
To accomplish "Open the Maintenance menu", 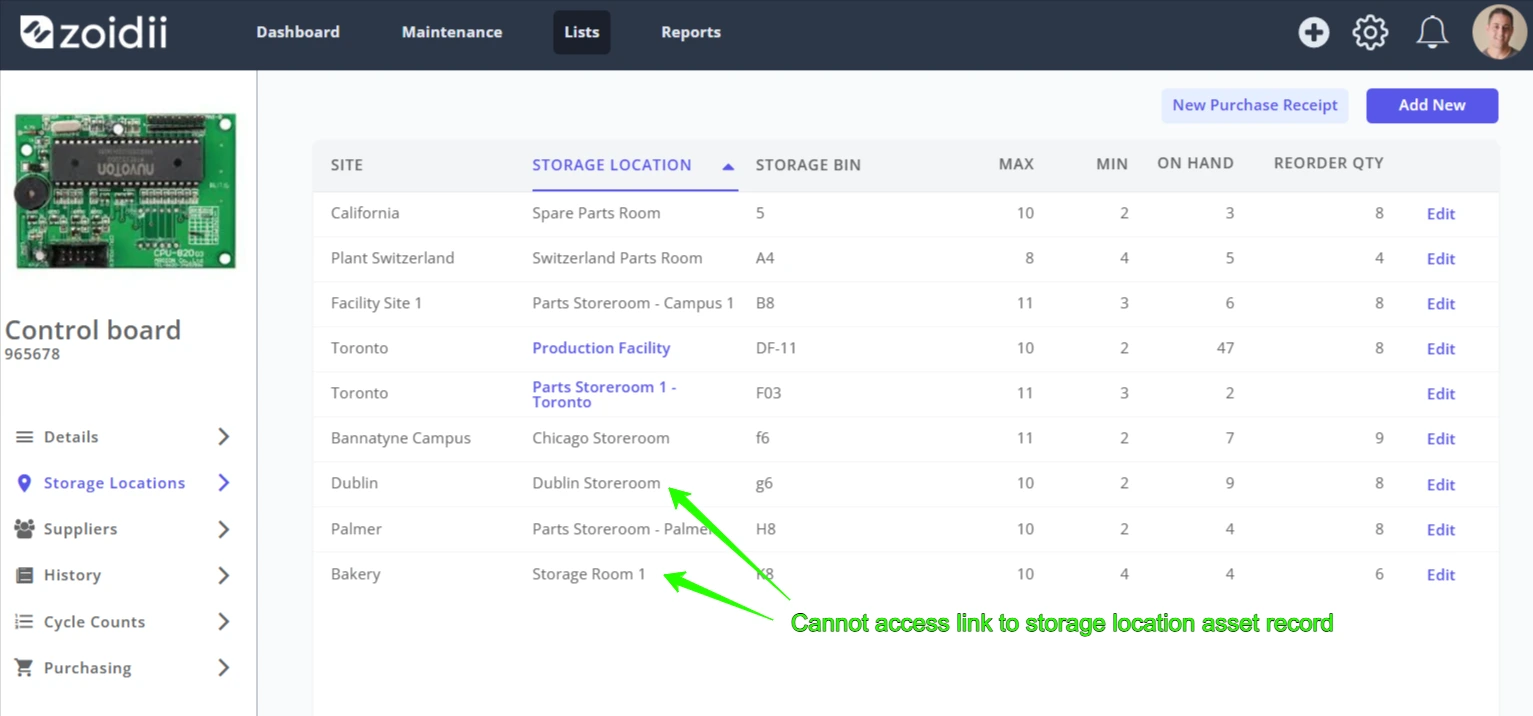I will coord(452,32).
